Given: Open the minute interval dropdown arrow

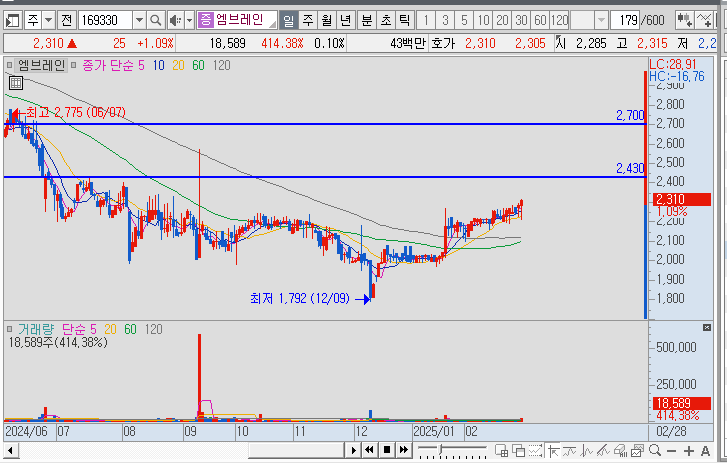Looking at the screenshot, I should [x=601, y=20].
